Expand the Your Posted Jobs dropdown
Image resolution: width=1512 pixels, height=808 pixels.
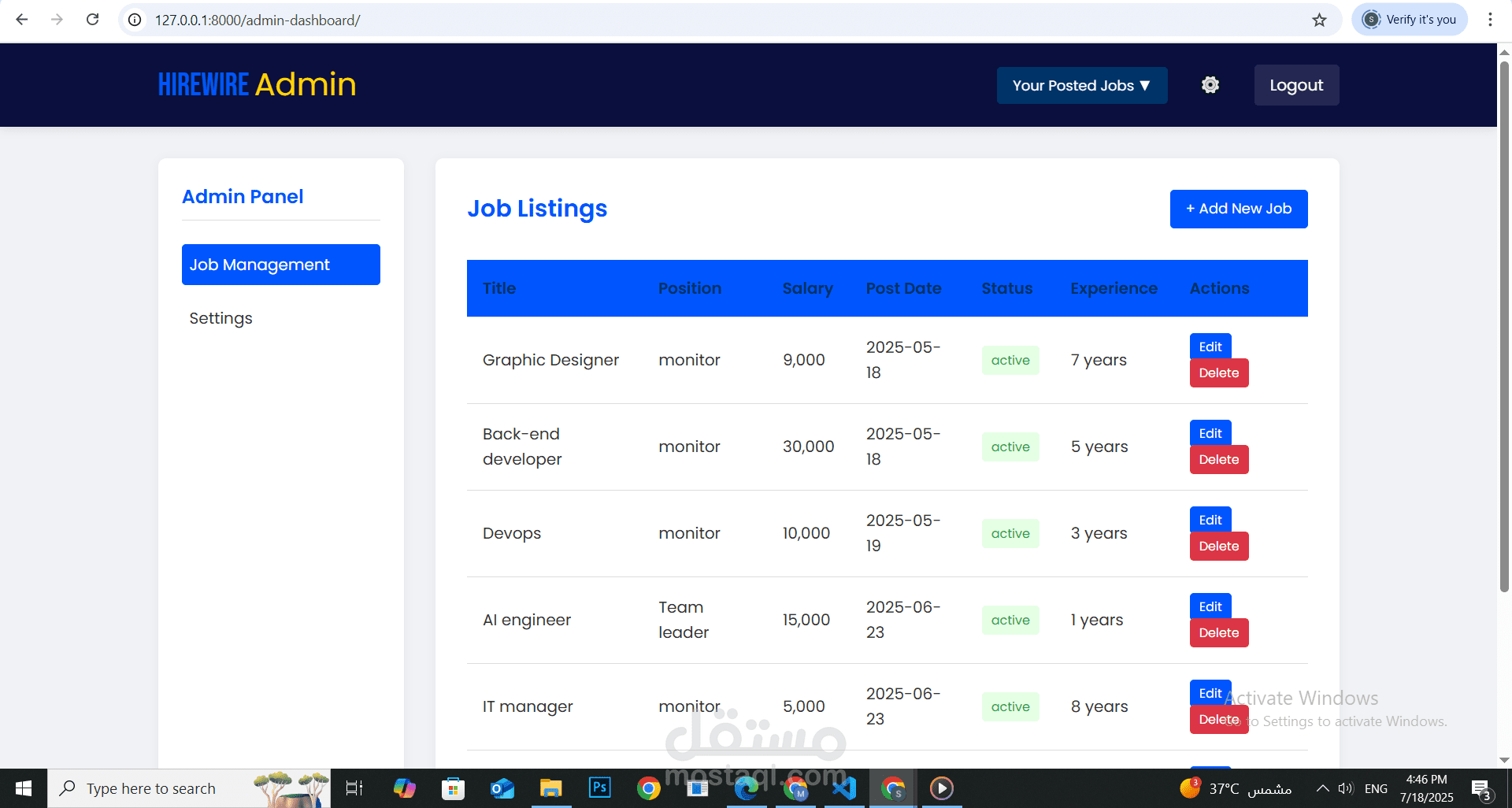(1081, 85)
